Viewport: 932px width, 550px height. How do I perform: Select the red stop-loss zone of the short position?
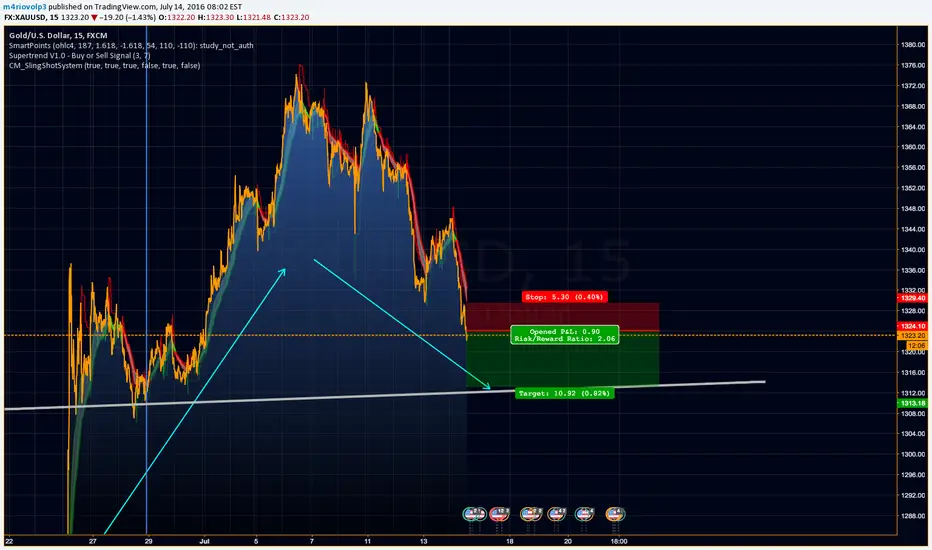(562, 316)
